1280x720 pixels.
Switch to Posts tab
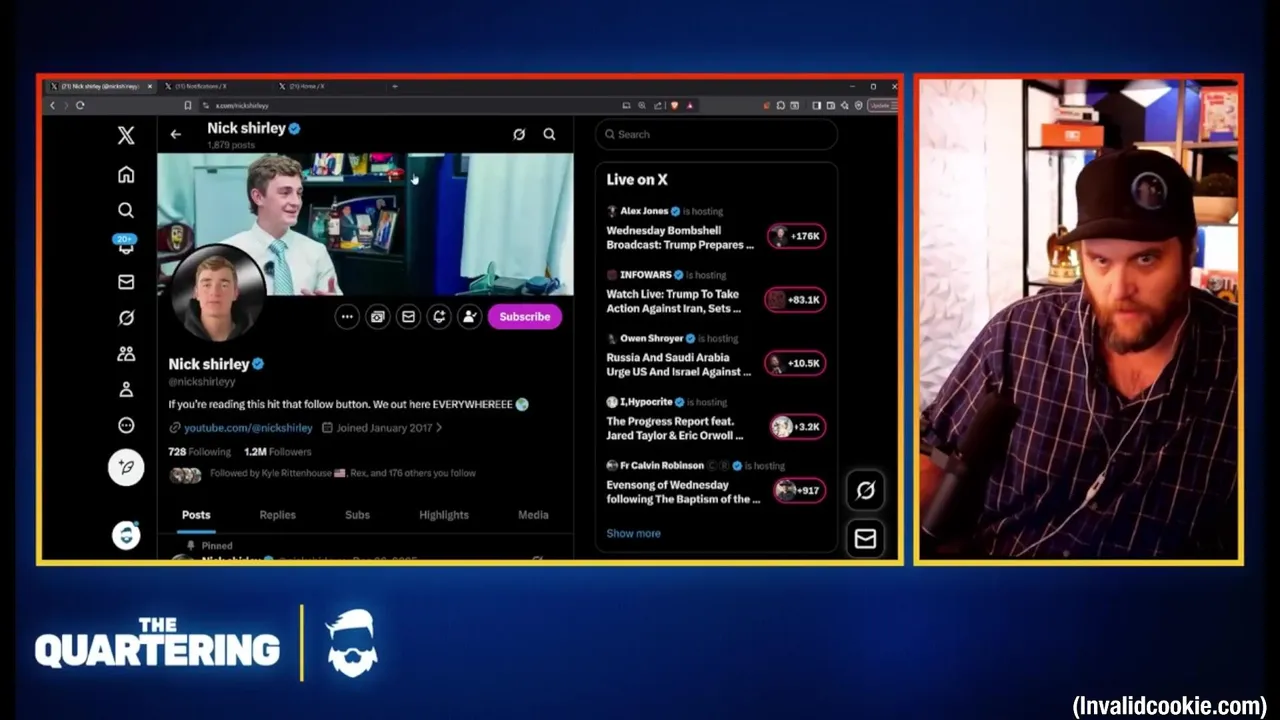point(196,515)
